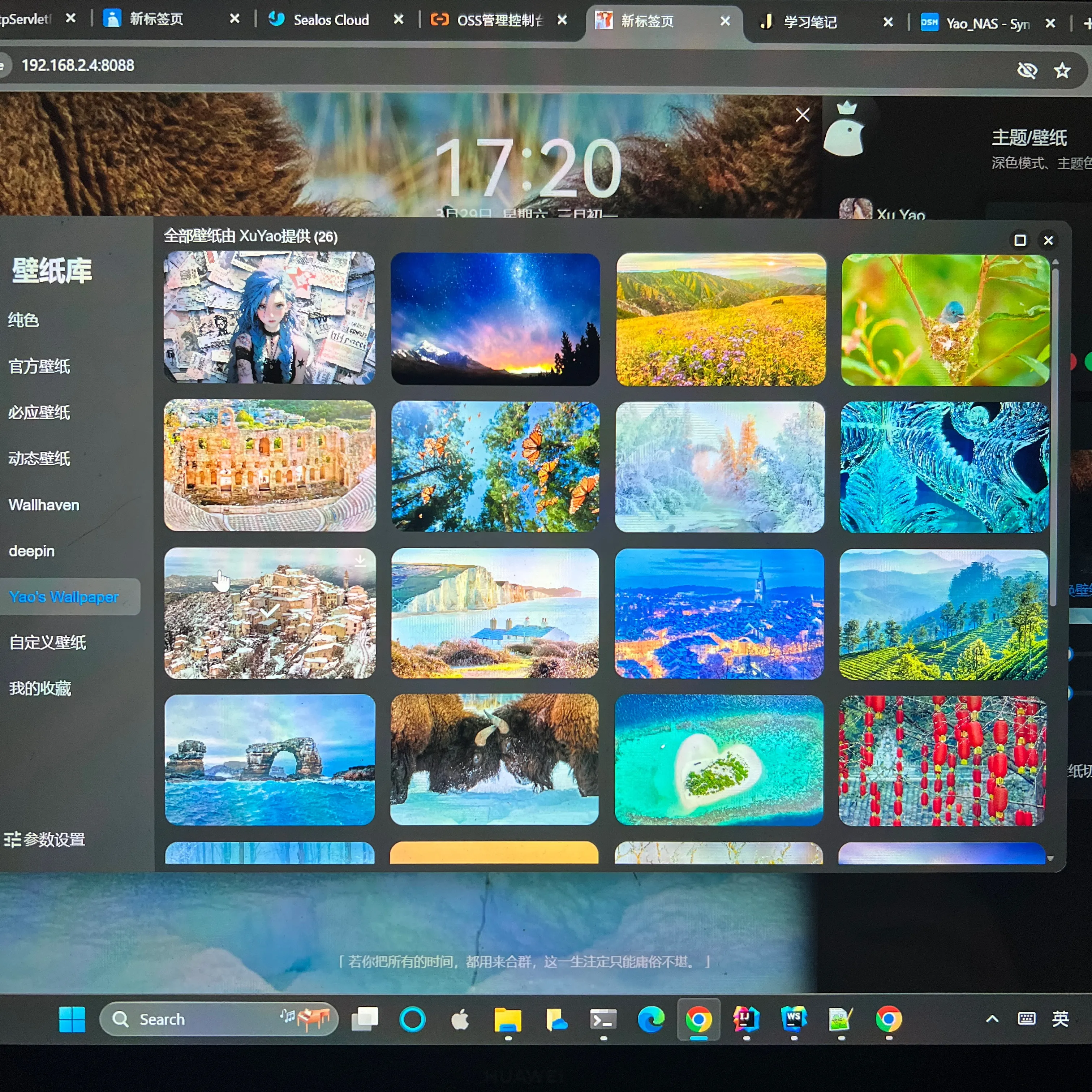The width and height of the screenshot is (1092, 1092).
Task: Open File Explorer folder icon in taskbar
Action: (508, 1019)
